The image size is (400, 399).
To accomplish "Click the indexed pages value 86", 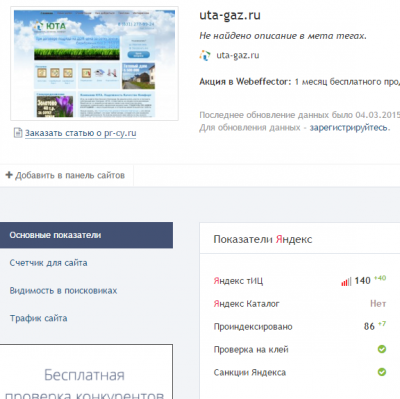I will coord(369,326).
